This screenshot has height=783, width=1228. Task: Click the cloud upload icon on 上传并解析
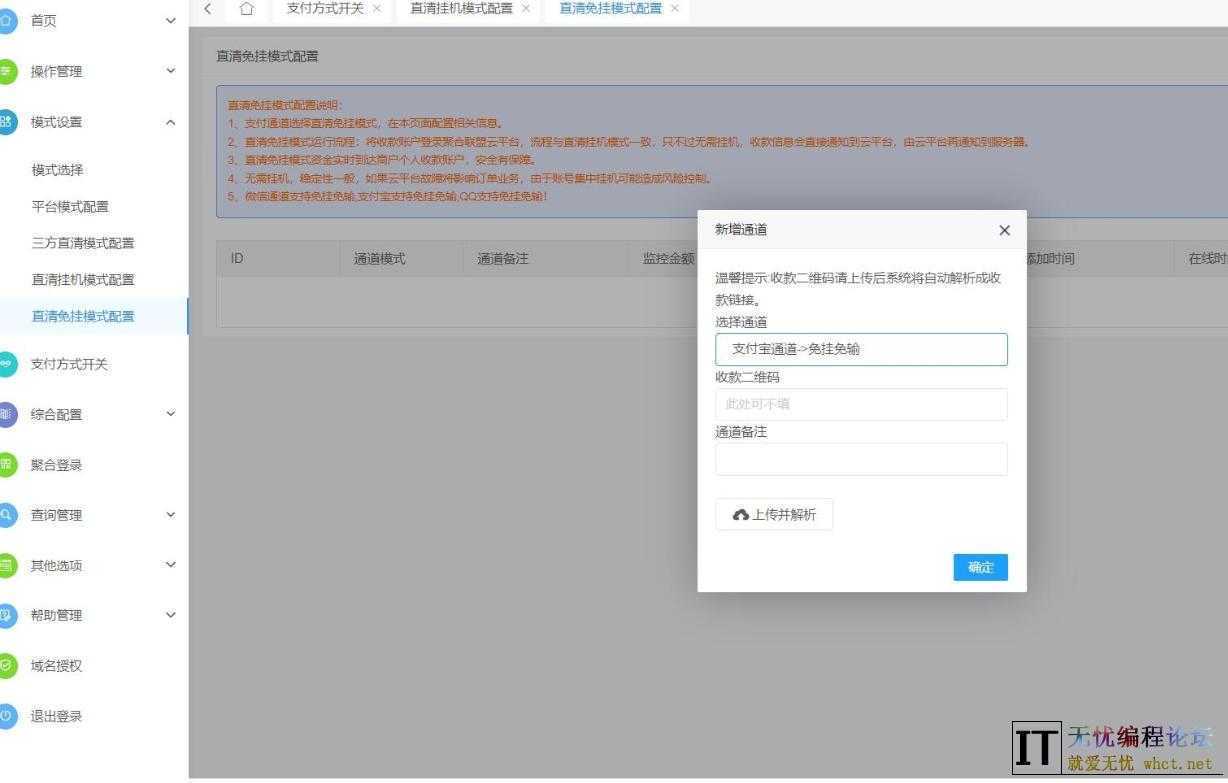(741, 514)
